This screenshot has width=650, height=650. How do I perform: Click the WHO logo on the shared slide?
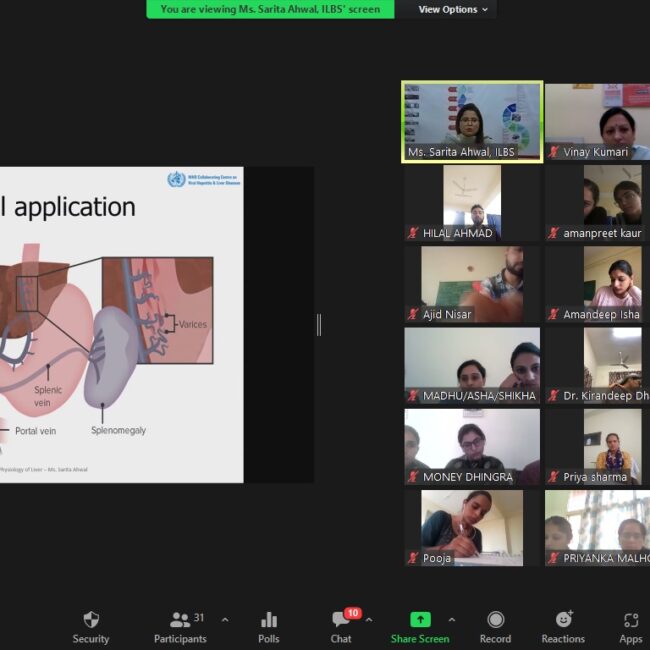176,180
